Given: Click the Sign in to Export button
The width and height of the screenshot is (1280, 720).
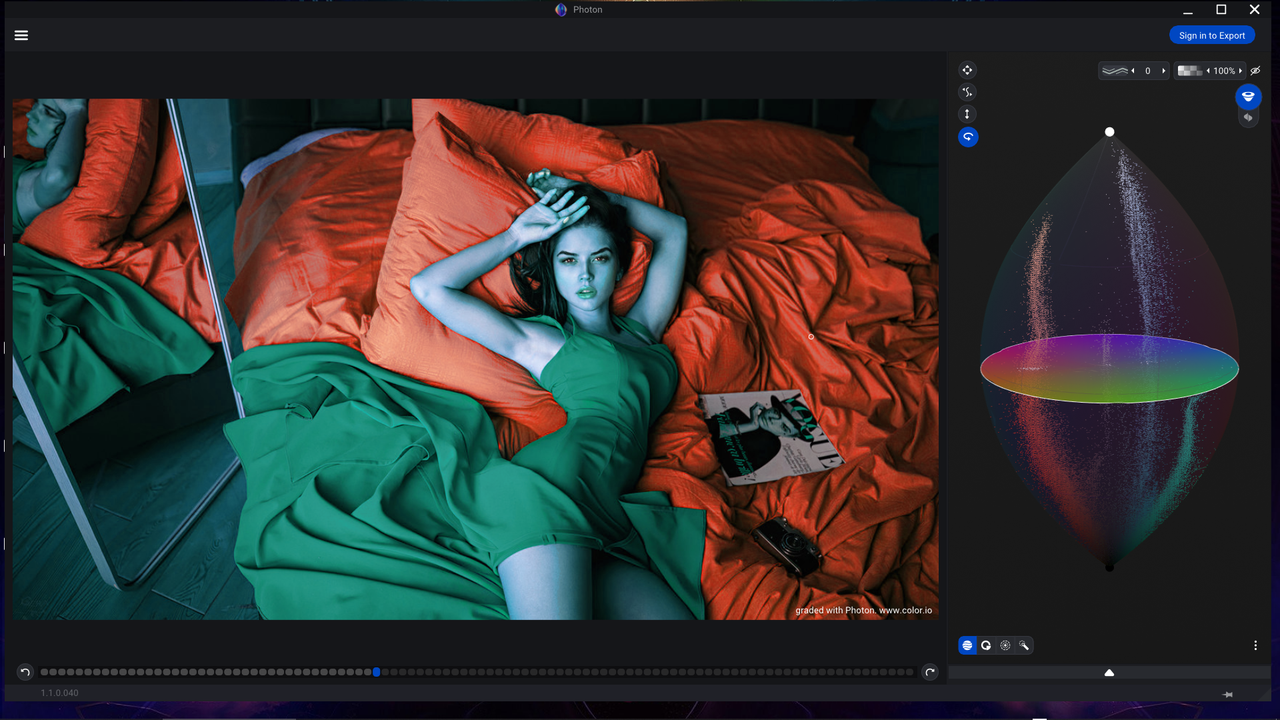Looking at the screenshot, I should [x=1212, y=35].
